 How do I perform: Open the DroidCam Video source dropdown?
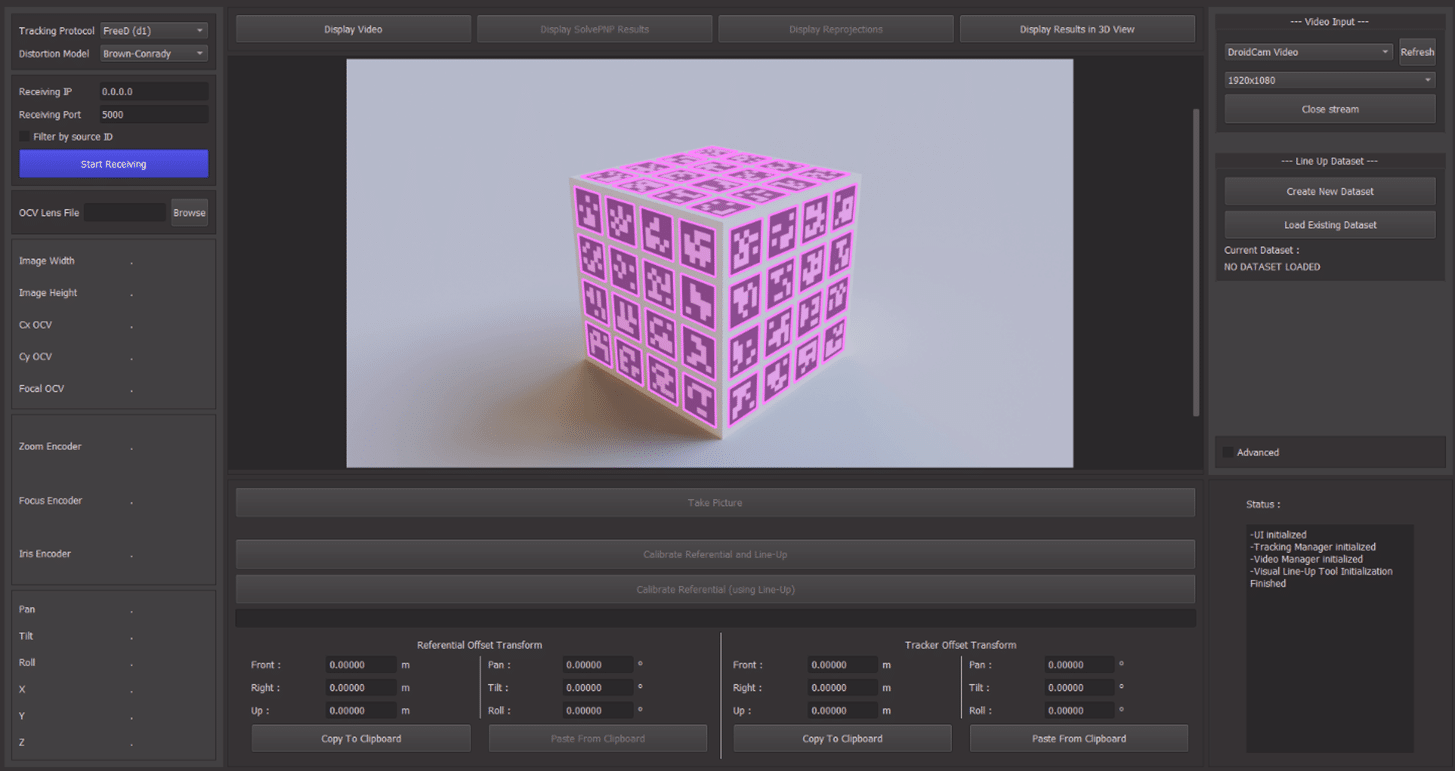[x=1308, y=52]
